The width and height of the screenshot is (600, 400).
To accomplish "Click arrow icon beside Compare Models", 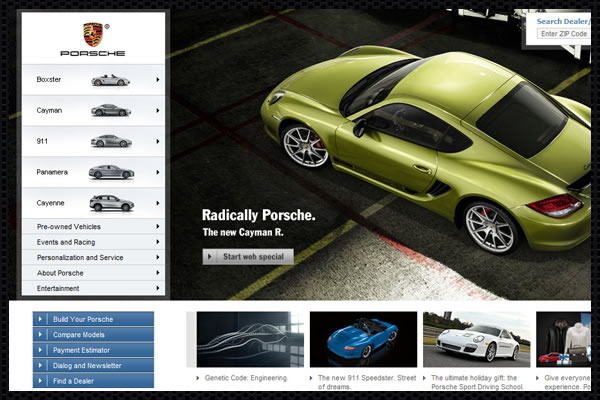I will 40,335.
